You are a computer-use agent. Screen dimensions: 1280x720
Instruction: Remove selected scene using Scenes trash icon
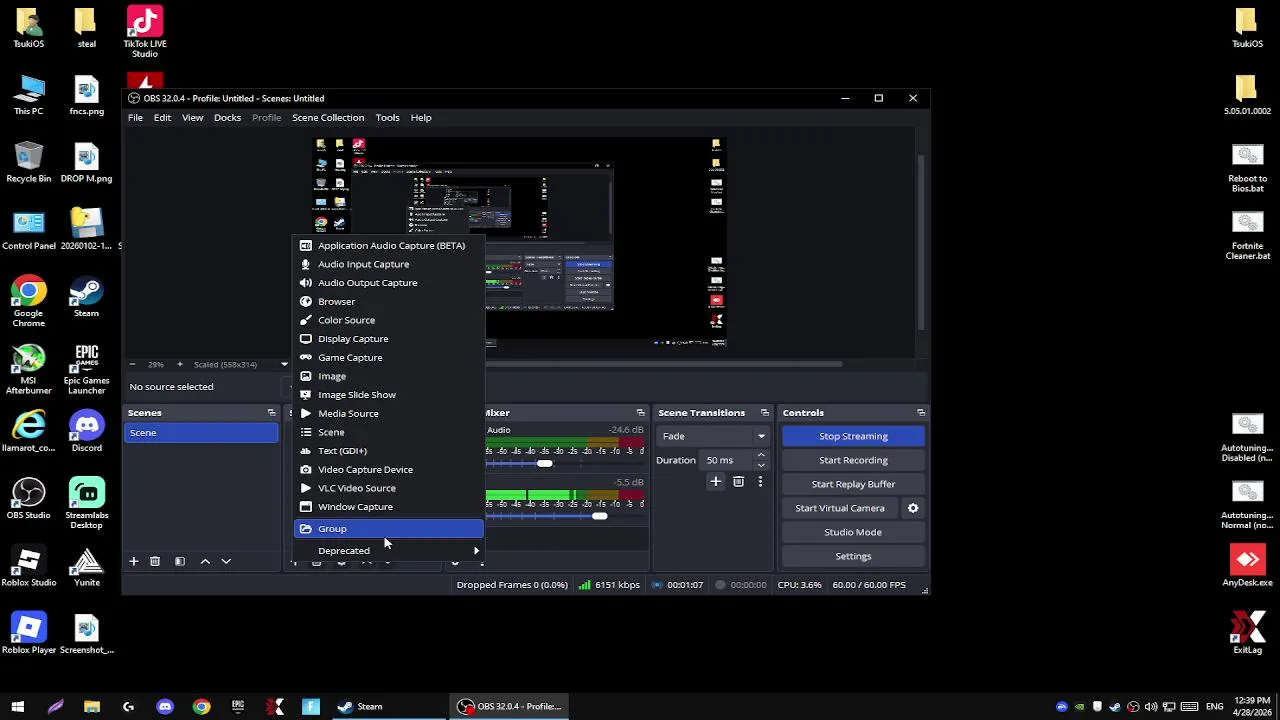155,562
